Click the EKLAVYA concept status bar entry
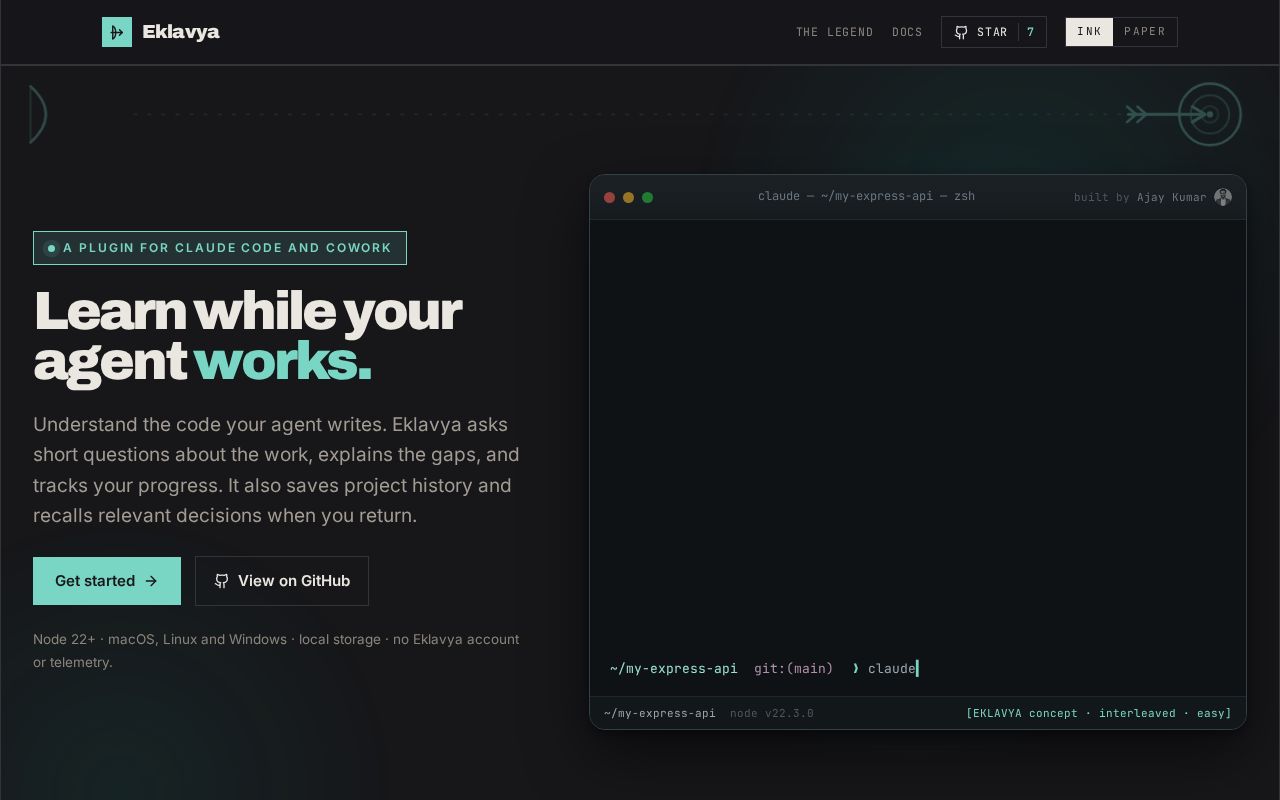 click(1099, 713)
